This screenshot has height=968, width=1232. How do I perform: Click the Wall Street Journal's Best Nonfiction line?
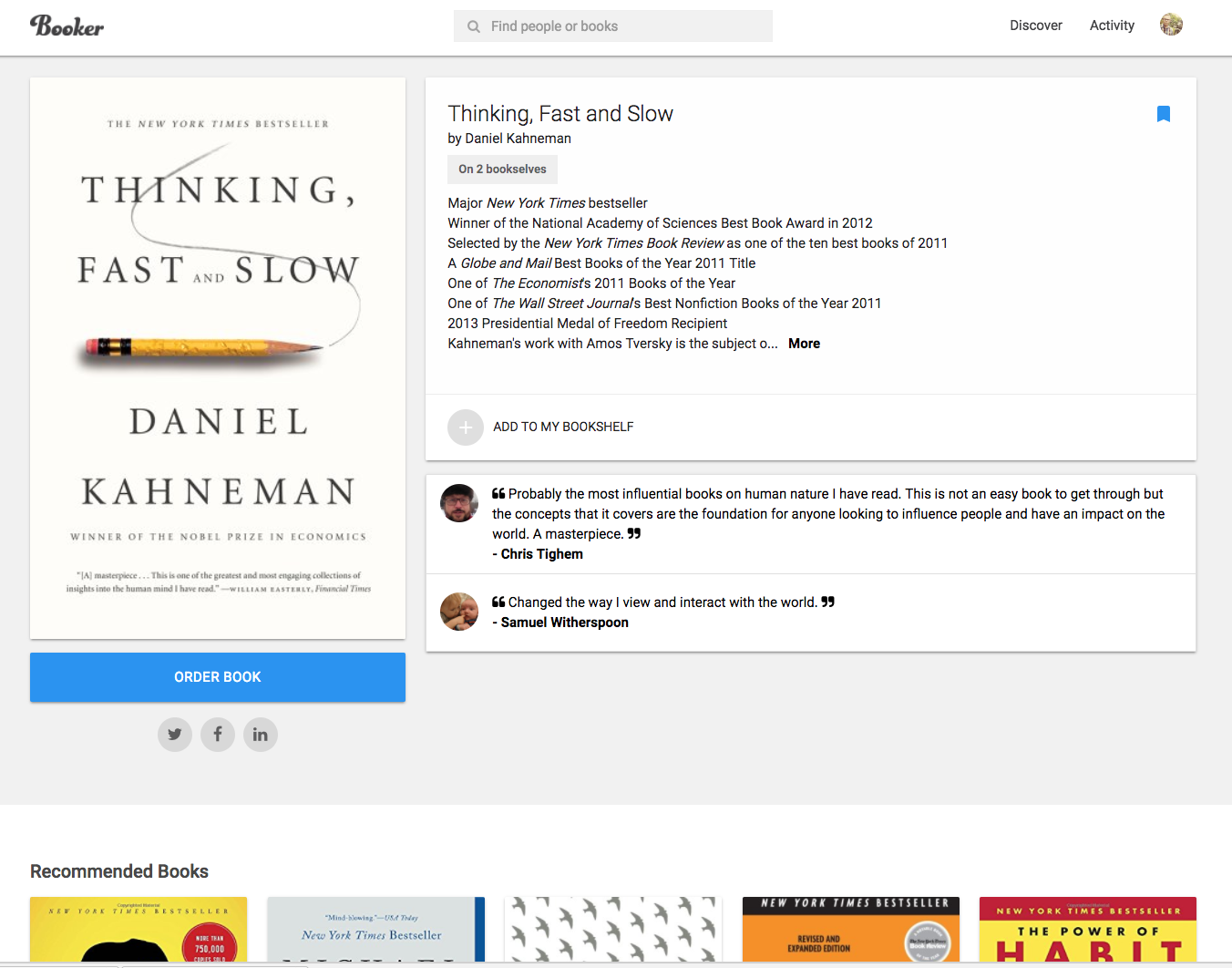664,304
